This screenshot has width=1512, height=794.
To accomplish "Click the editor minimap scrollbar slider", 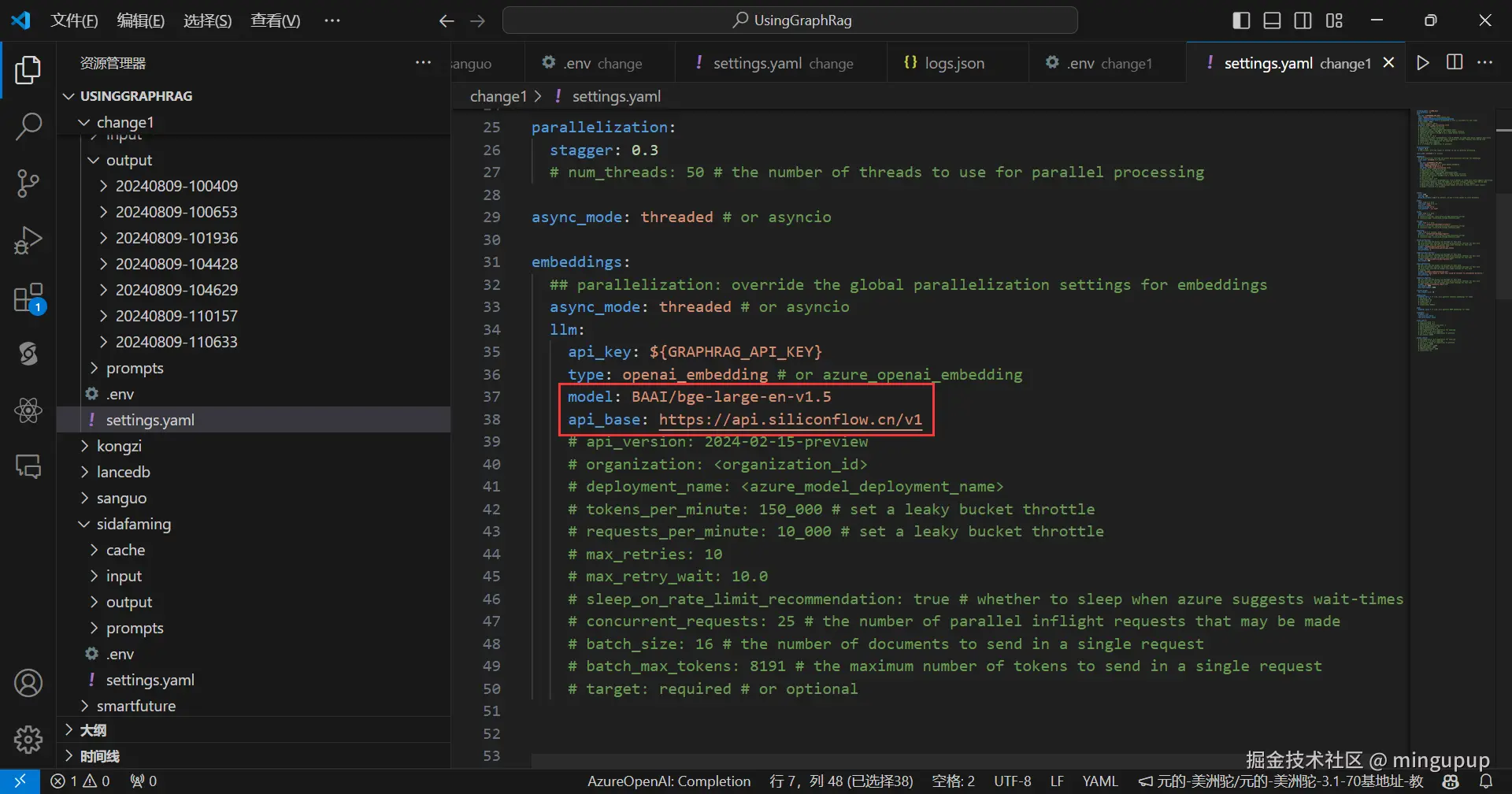I will [x=1503, y=244].
